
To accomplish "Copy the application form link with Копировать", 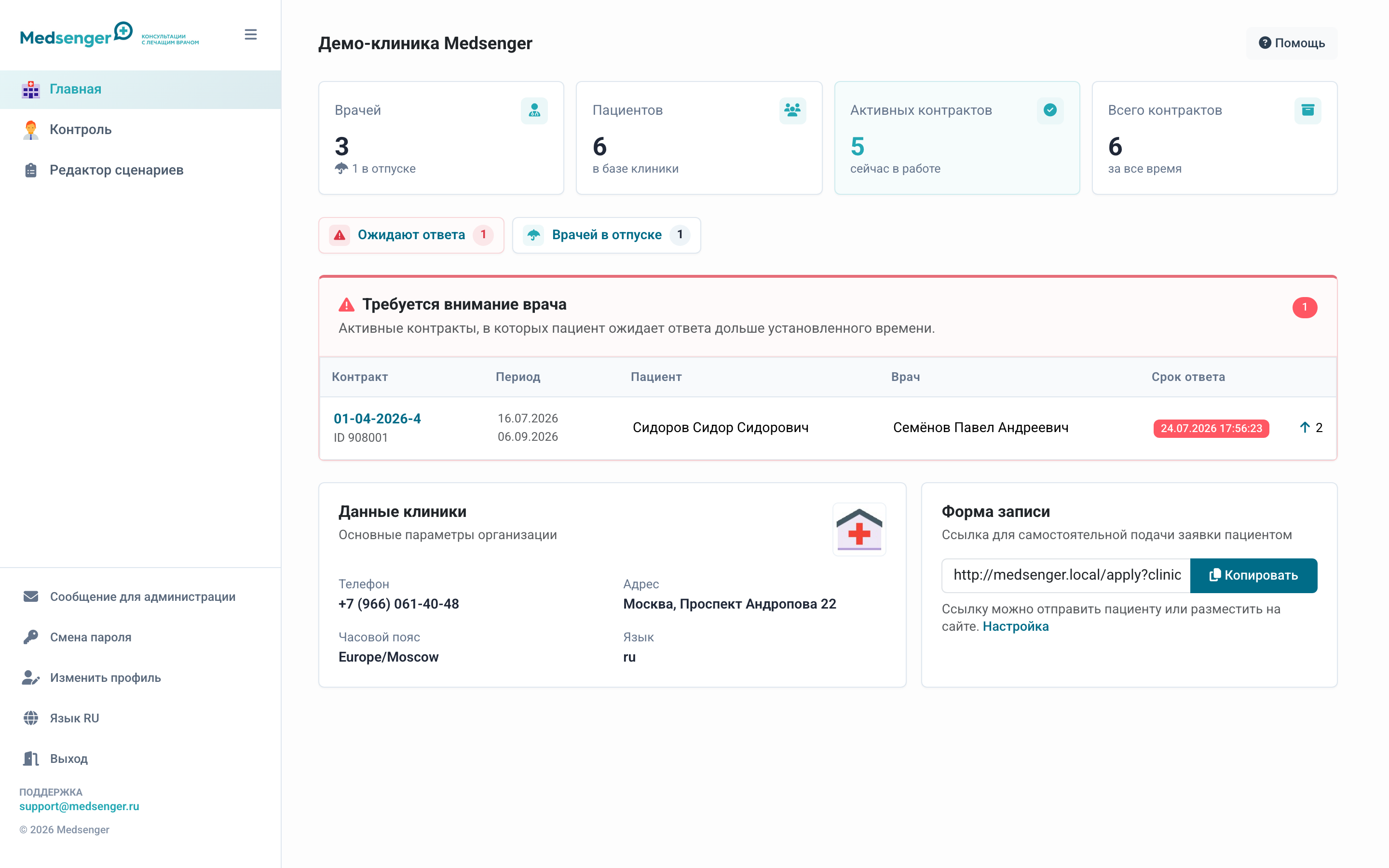I will (1253, 575).
